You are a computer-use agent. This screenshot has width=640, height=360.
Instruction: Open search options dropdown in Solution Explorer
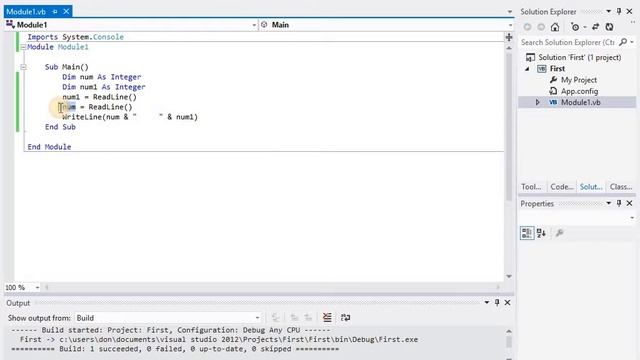point(632,42)
